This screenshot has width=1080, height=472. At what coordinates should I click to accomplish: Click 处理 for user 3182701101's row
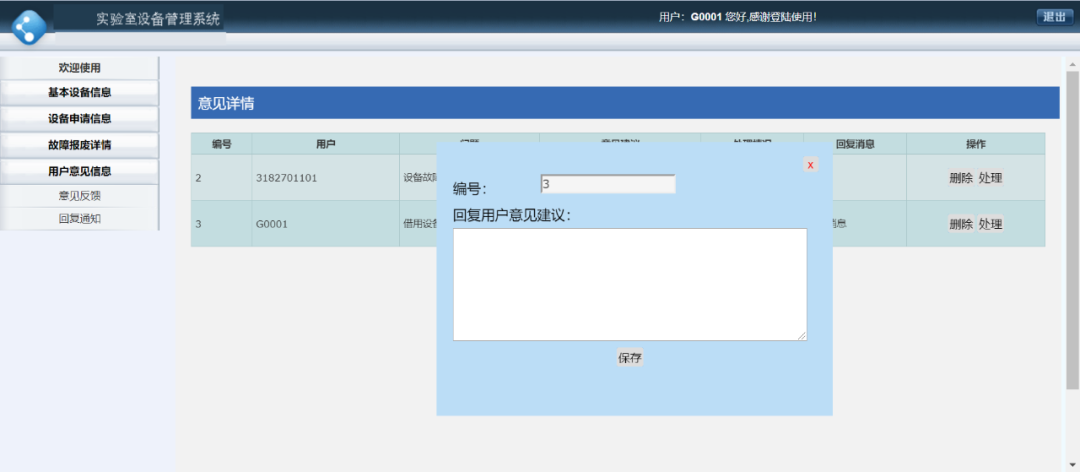coord(990,178)
